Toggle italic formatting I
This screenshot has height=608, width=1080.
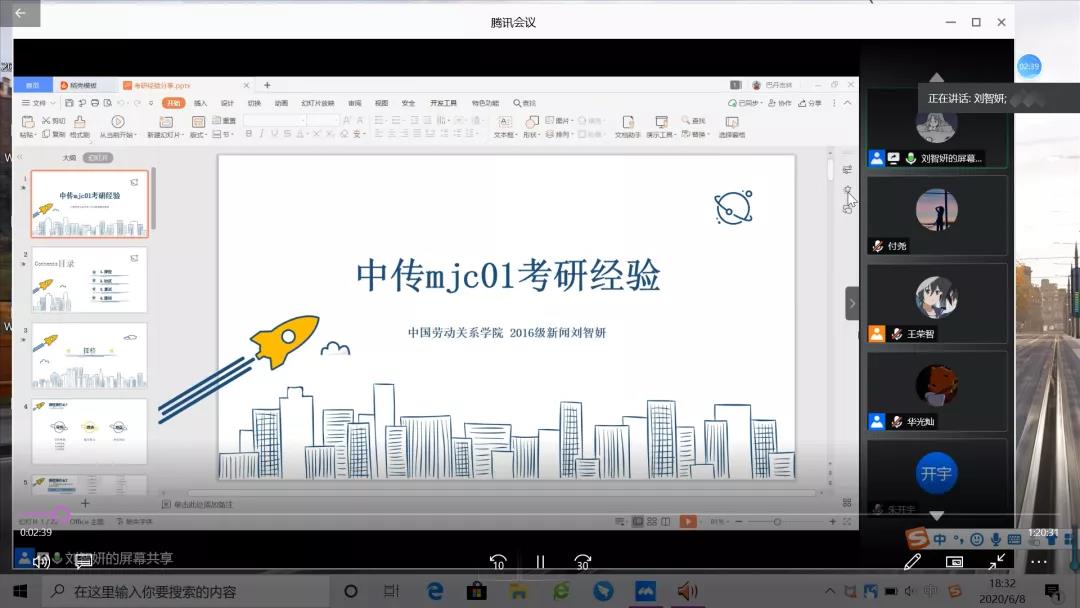(261, 134)
